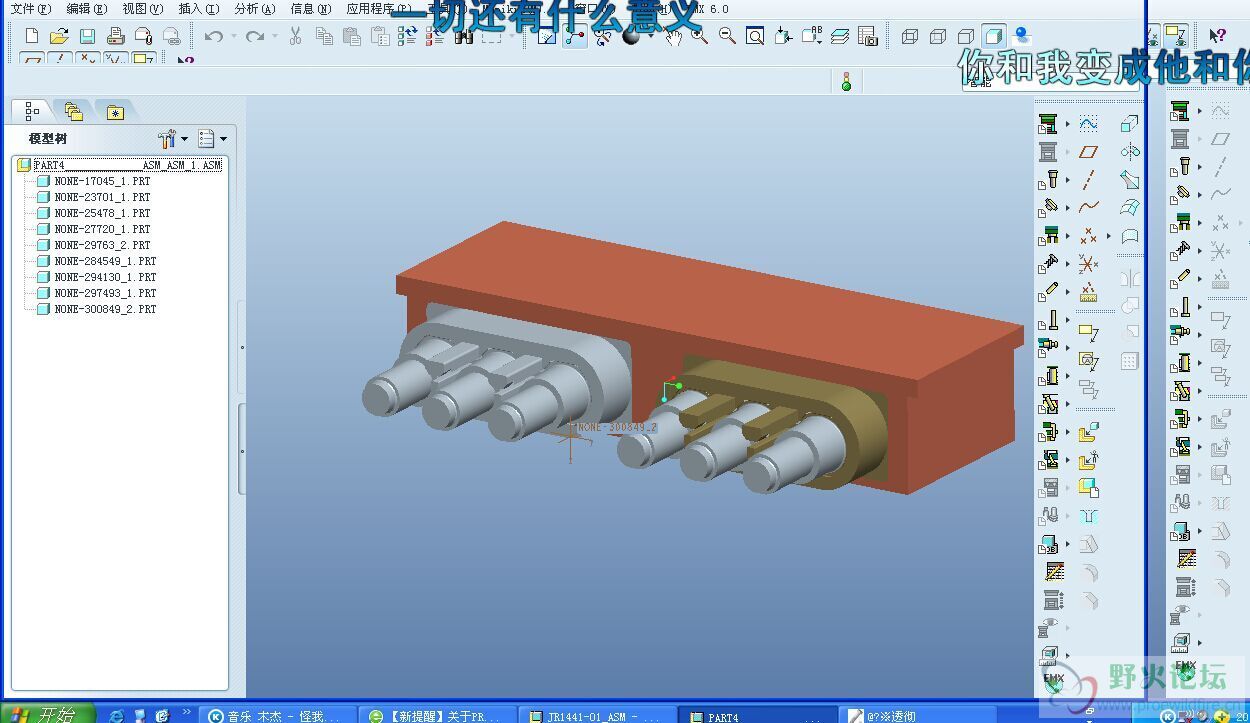Viewport: 1250px width, 723px height.
Task: Refit the model to screen
Action: [x=755, y=37]
